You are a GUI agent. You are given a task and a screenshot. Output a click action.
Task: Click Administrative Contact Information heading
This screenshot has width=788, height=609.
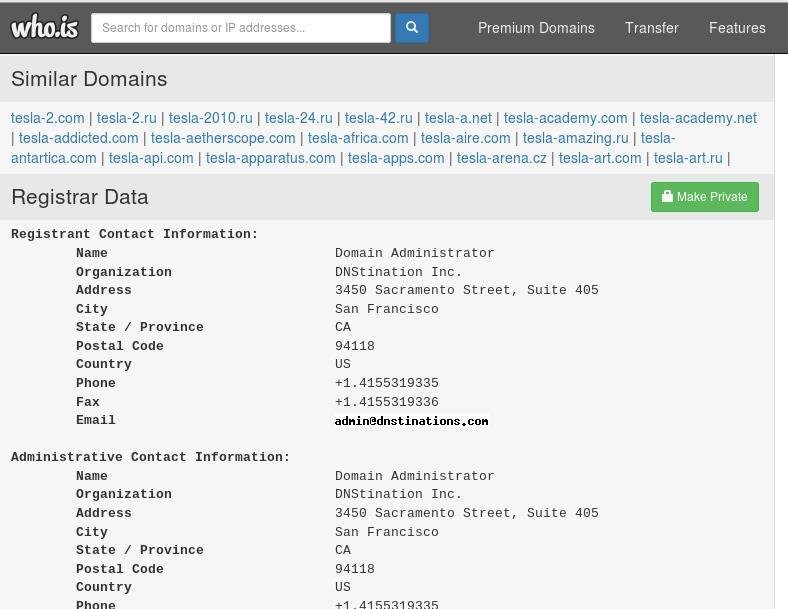tap(151, 457)
